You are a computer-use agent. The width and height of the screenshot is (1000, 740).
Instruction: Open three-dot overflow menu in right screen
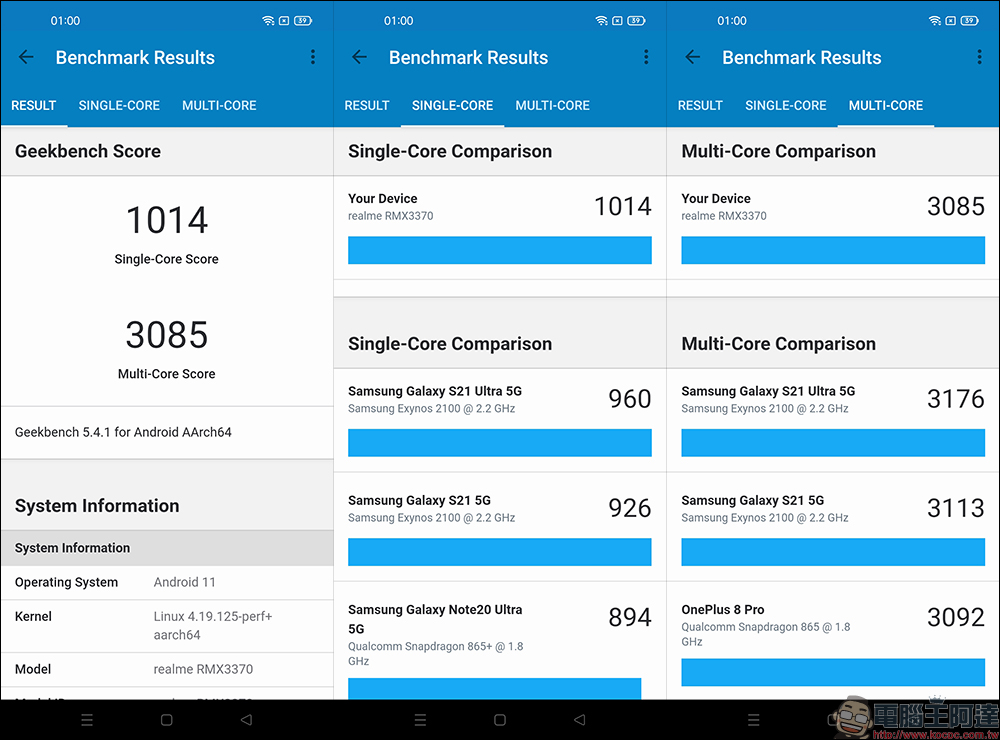[x=979, y=57]
